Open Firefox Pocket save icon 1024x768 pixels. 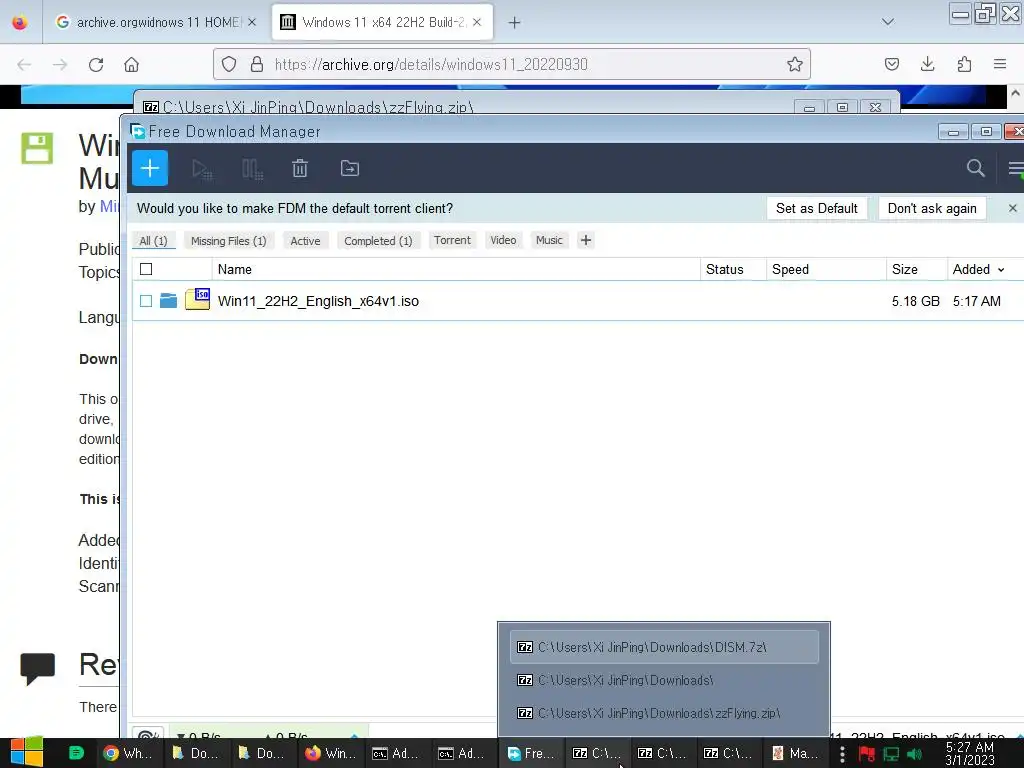(891, 64)
